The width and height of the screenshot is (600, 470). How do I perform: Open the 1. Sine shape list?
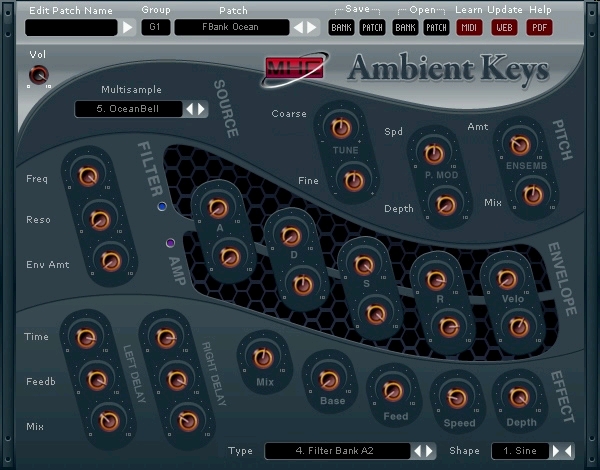pyautogui.click(x=520, y=451)
